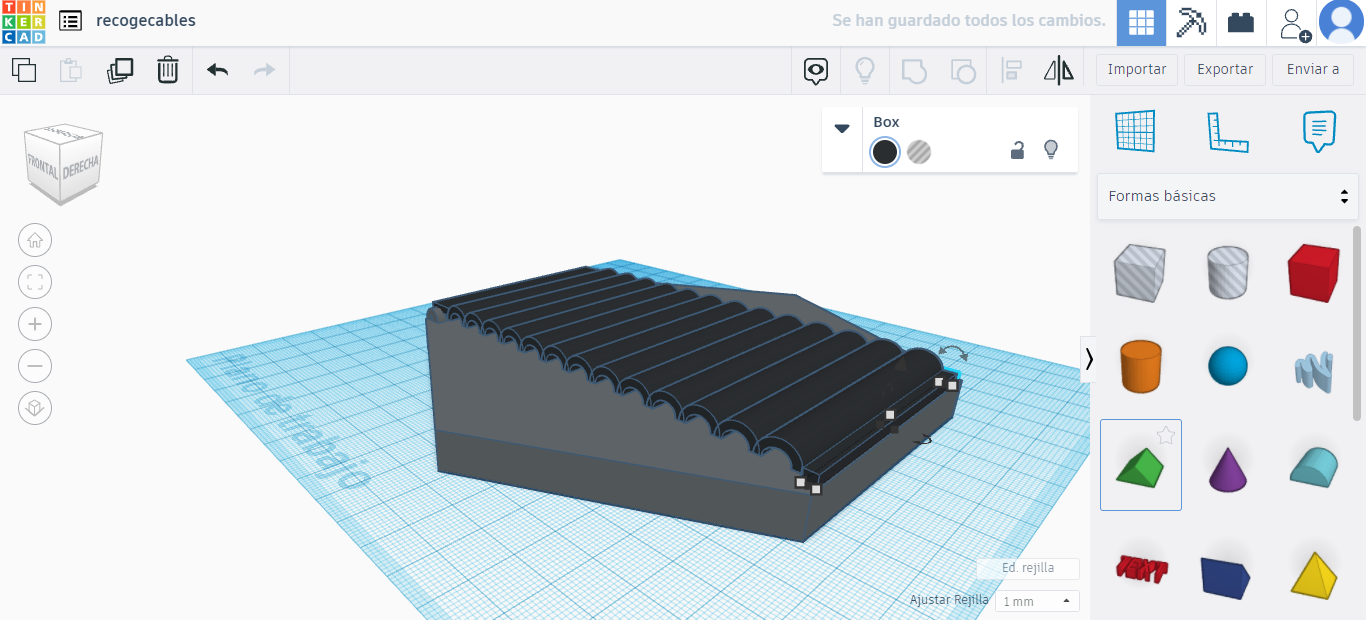Viewport: 1366px width, 620px height.
Task: Select the blue Sphere shape
Action: pyautogui.click(x=1228, y=366)
